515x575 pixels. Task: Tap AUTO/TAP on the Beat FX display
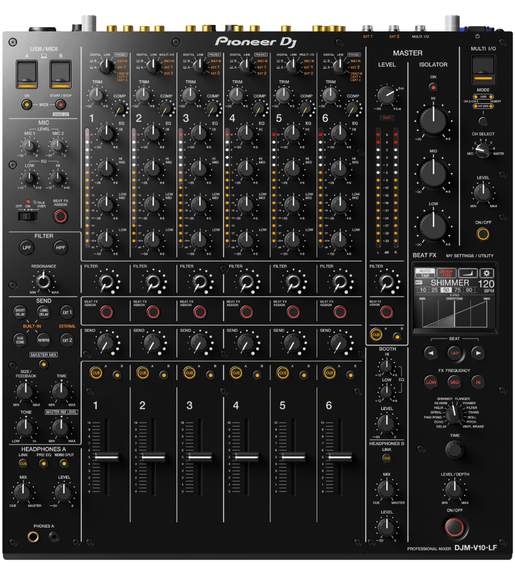click(x=425, y=273)
